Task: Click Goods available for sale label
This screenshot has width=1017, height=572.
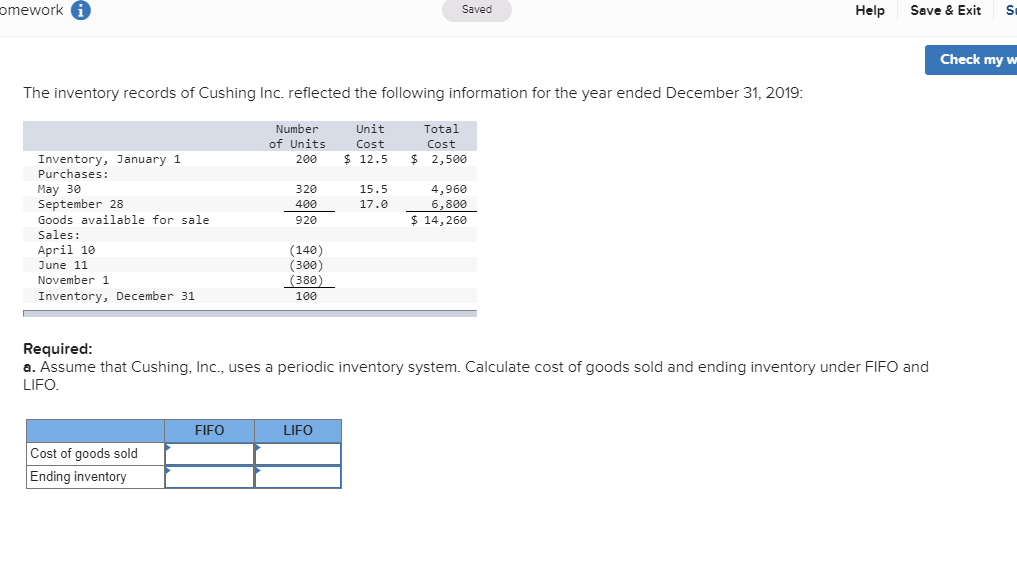Action: tap(123, 220)
